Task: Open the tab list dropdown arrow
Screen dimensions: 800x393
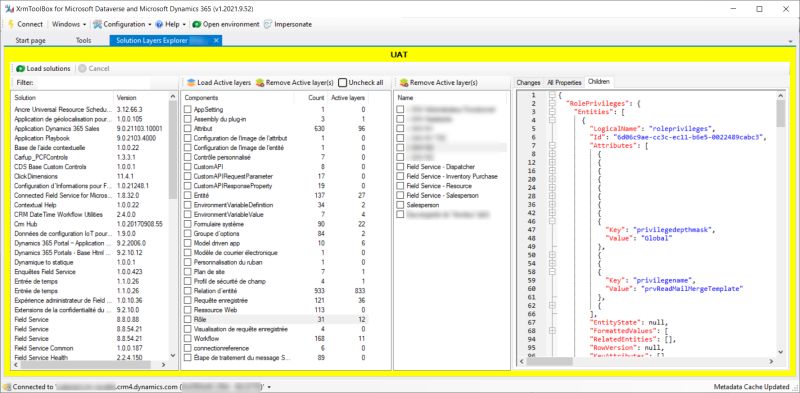Action: (790, 41)
